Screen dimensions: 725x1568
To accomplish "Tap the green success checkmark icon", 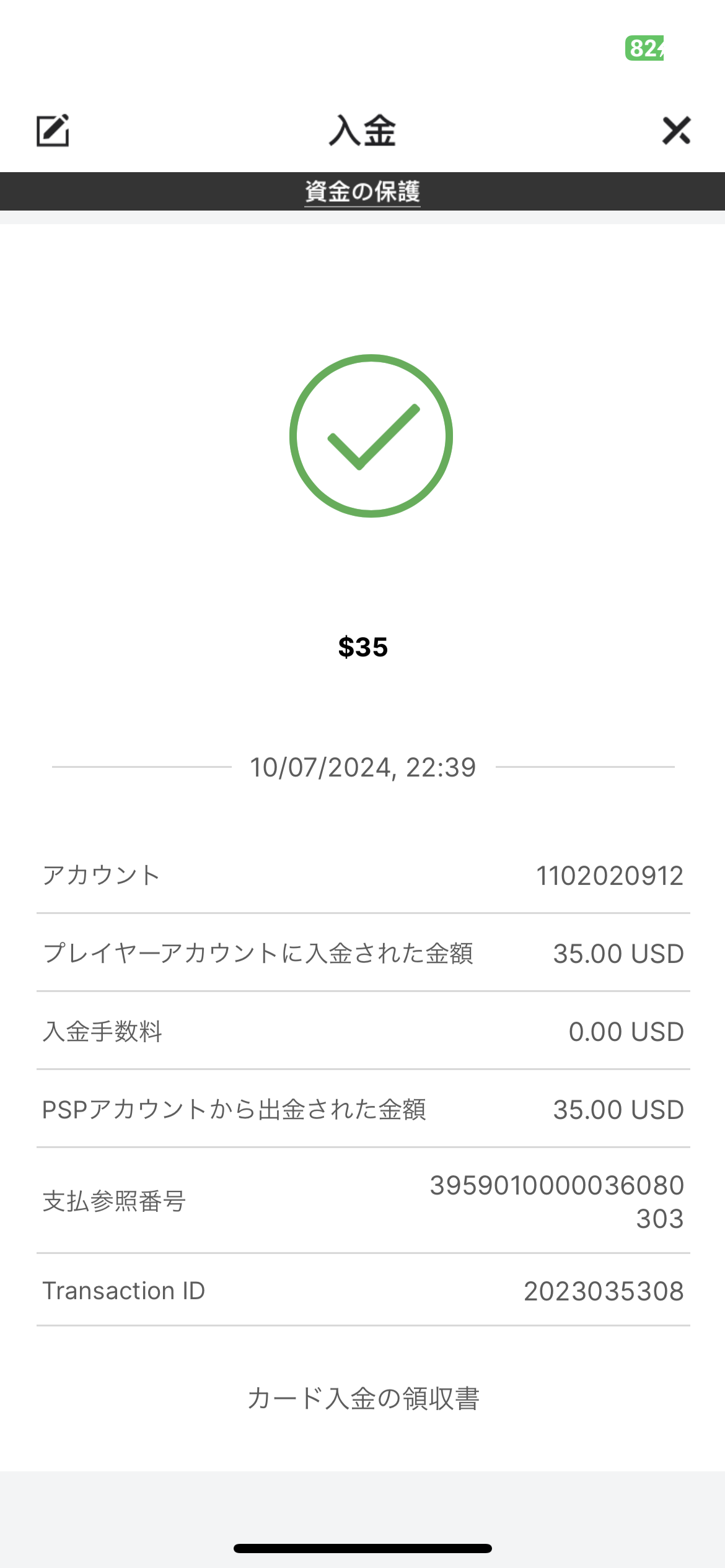I will click(371, 436).
